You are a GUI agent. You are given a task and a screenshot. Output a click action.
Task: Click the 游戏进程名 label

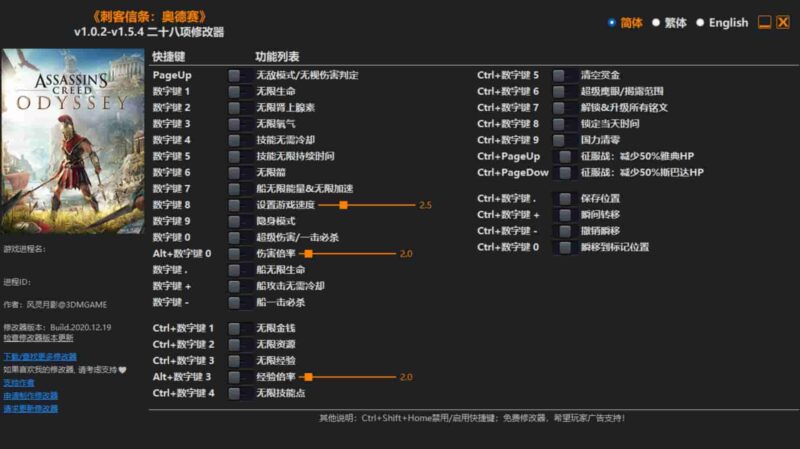tap(24, 249)
